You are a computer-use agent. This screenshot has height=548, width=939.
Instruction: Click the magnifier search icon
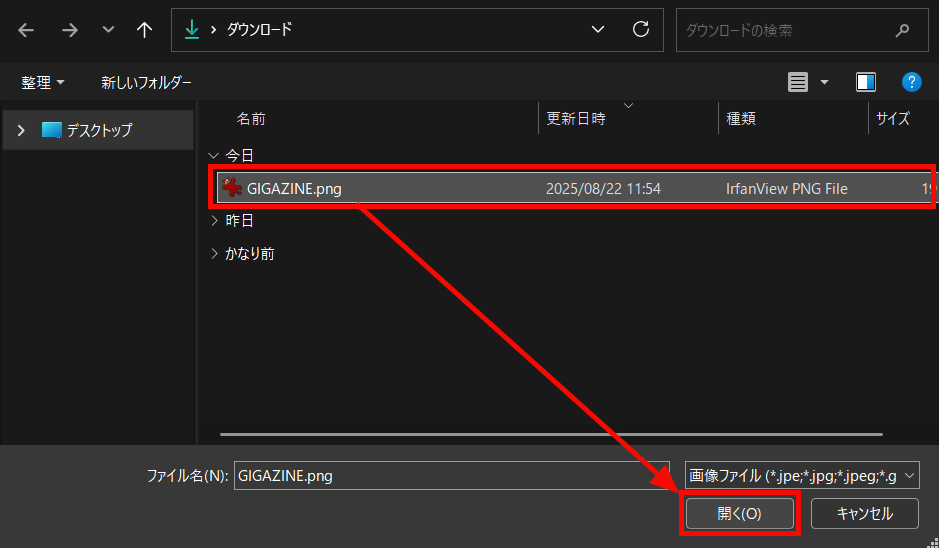coord(903,30)
